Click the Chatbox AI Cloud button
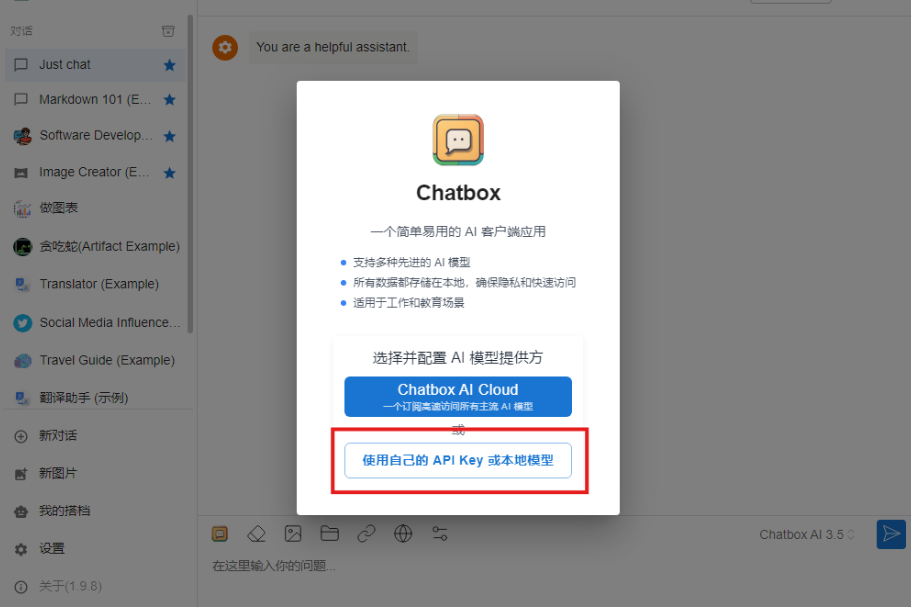911x607 pixels. (x=458, y=396)
